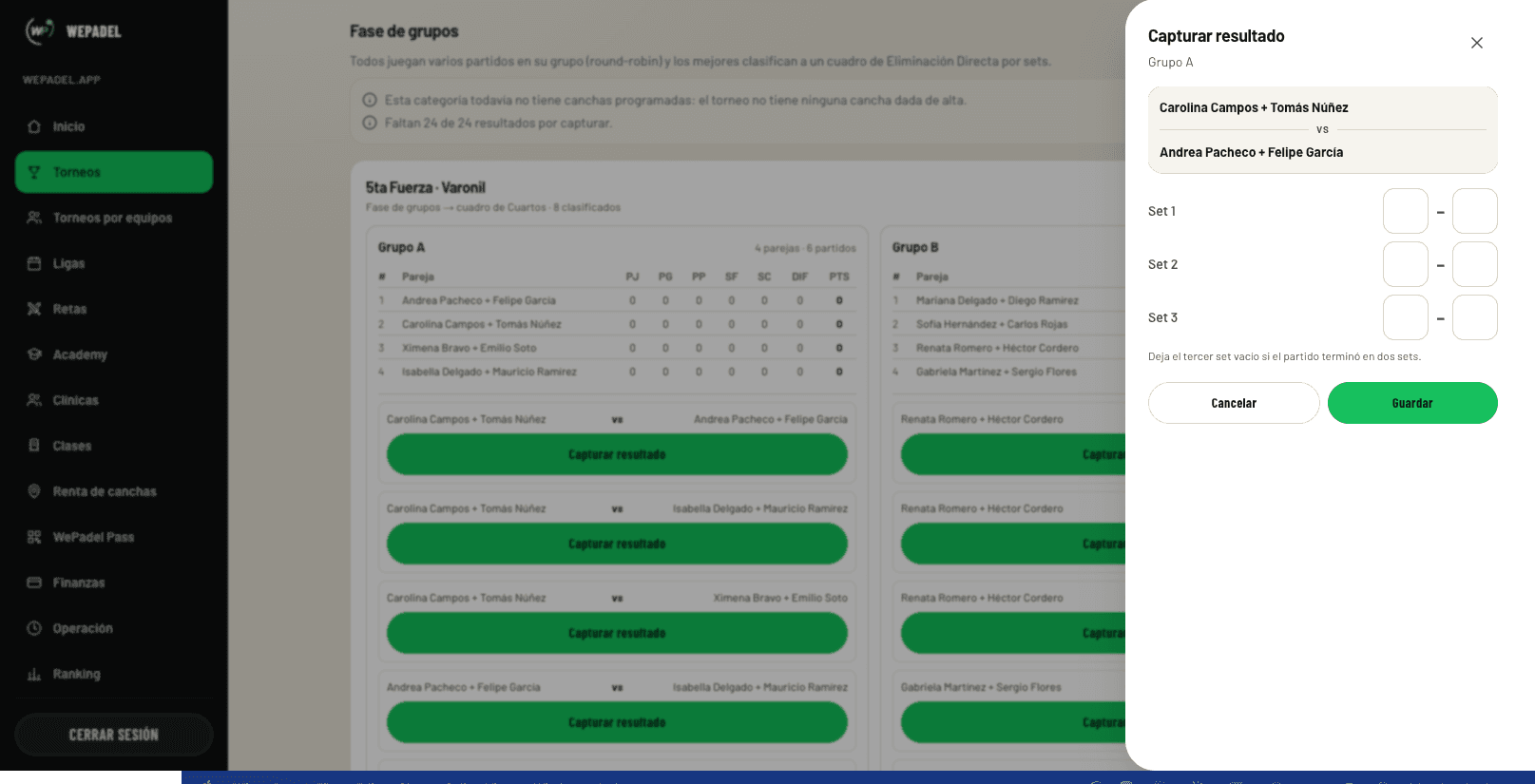Screen dimensions: 1535x784
Task: Click the Clases clipboard icon
Action: pos(34,446)
